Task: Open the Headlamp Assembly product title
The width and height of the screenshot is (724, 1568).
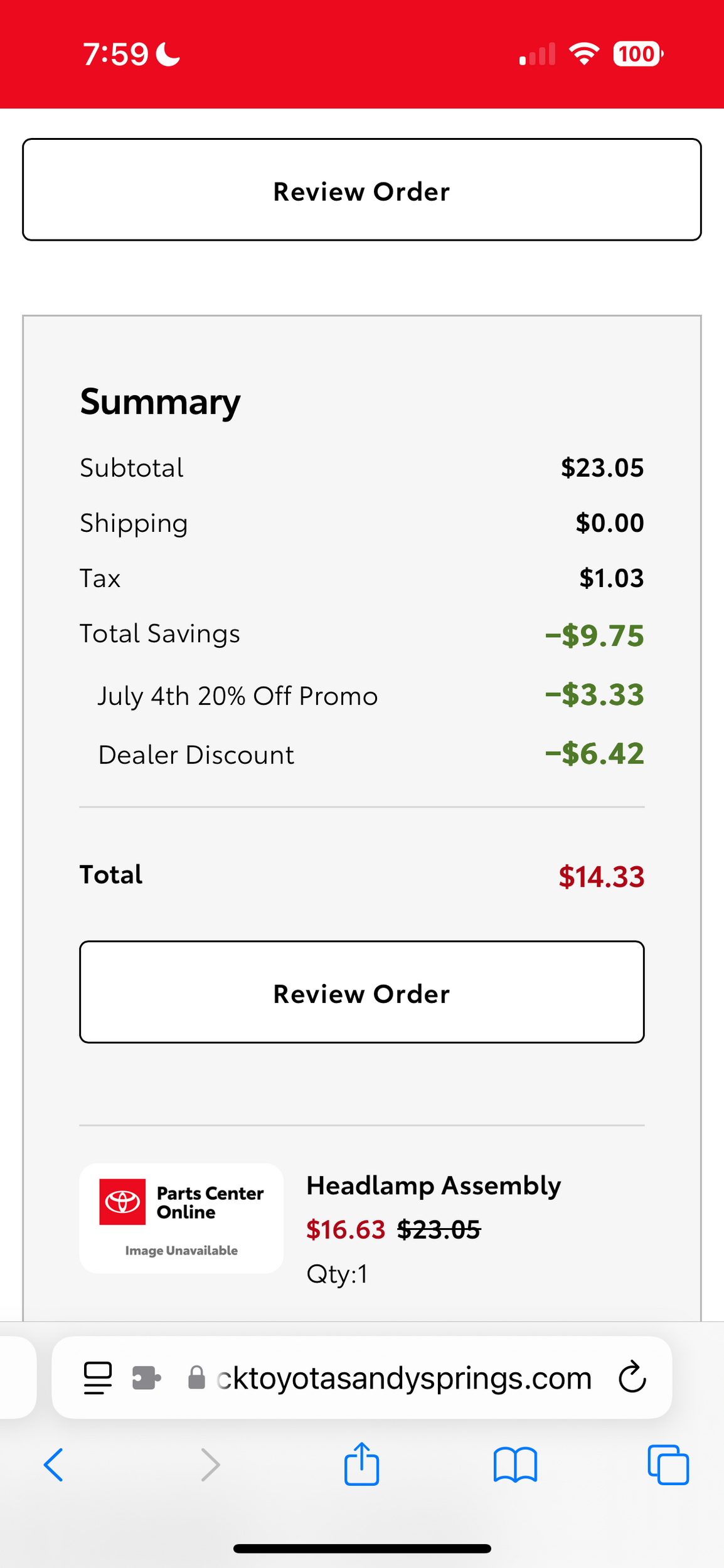Action: [434, 1185]
